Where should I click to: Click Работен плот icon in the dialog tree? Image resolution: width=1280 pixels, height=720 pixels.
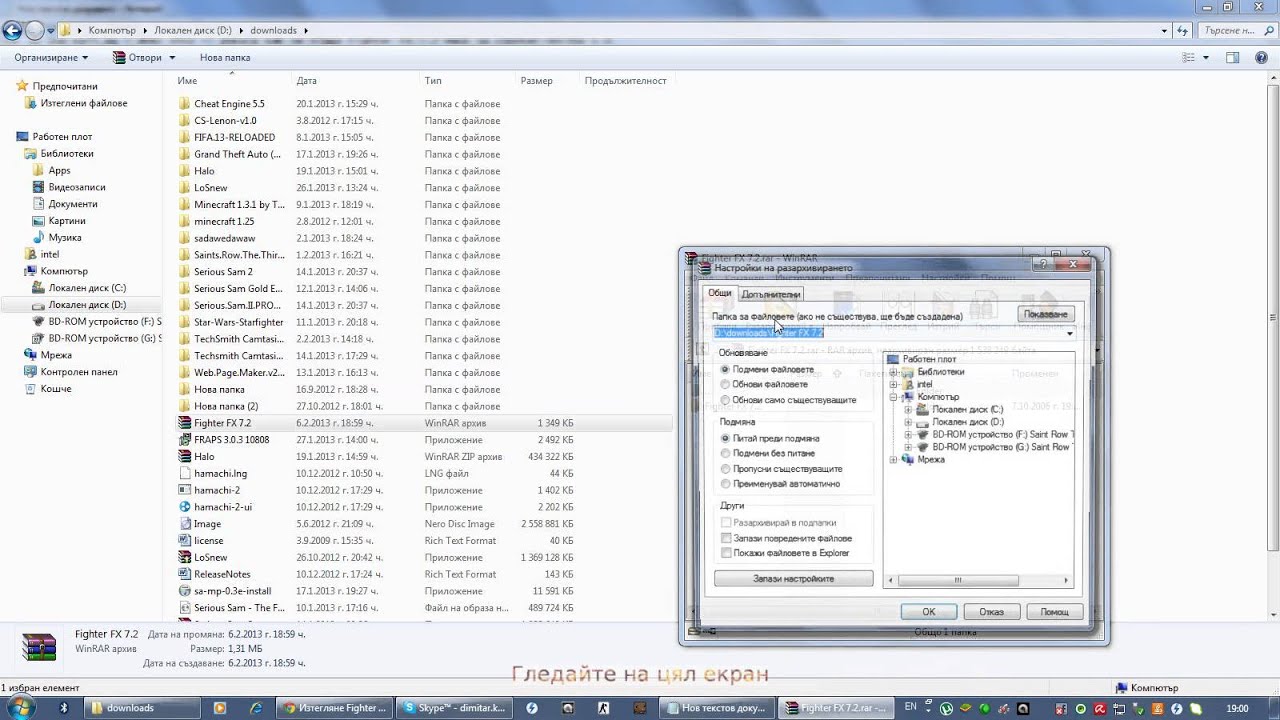(893, 359)
